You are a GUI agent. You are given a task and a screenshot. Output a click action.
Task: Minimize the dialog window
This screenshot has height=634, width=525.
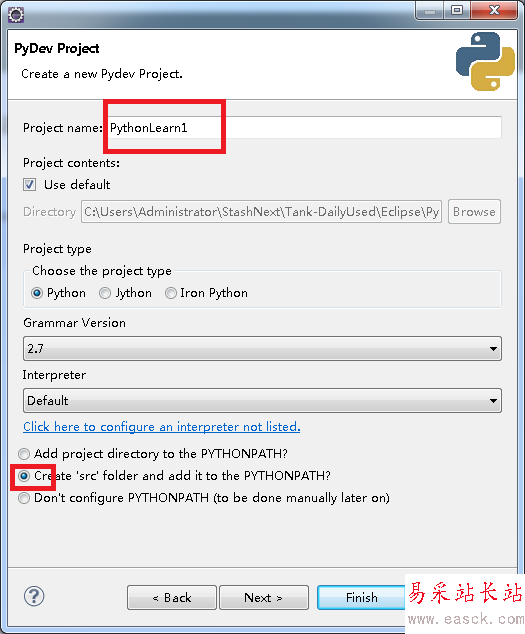(430, 11)
